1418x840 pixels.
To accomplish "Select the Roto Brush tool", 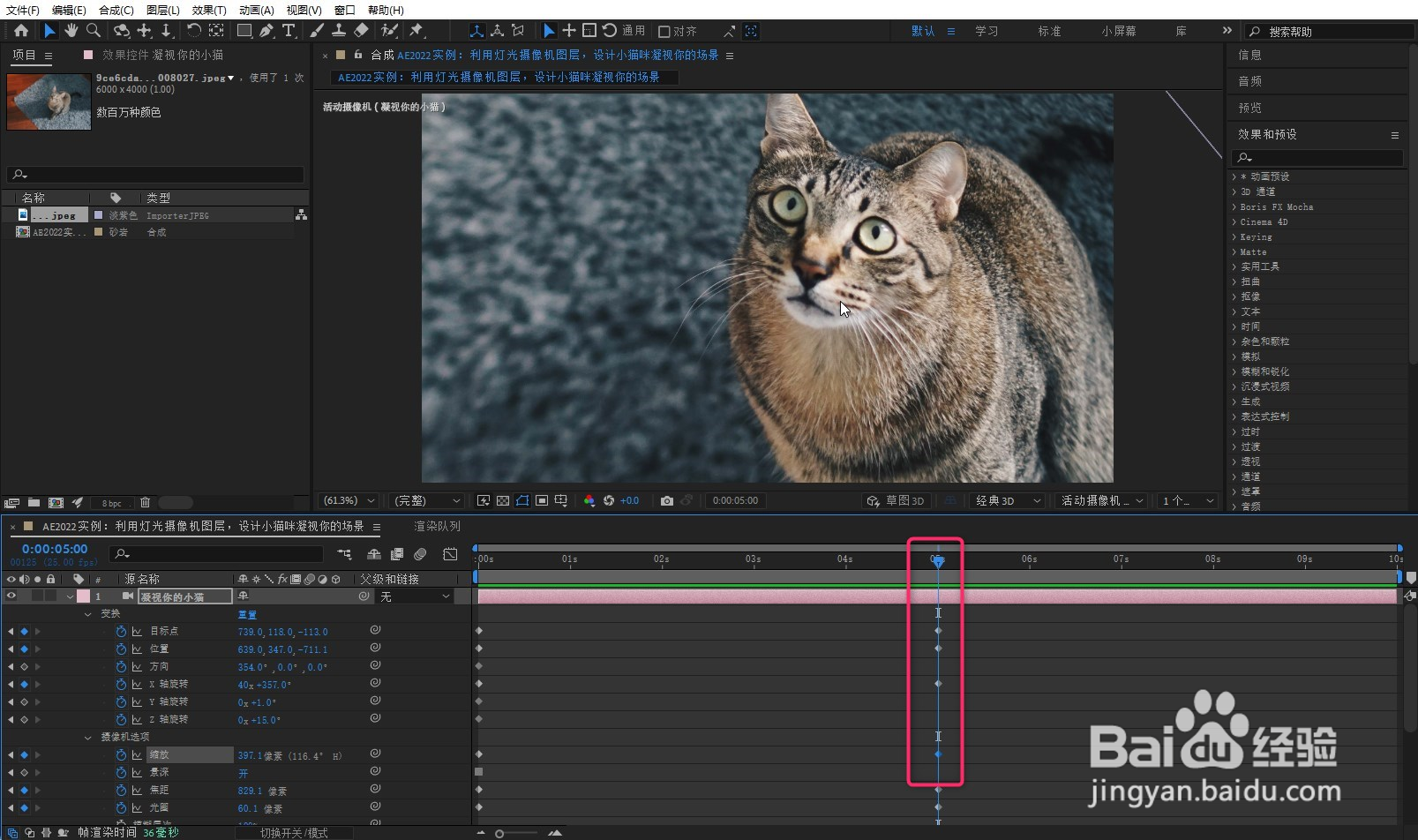I will [389, 31].
